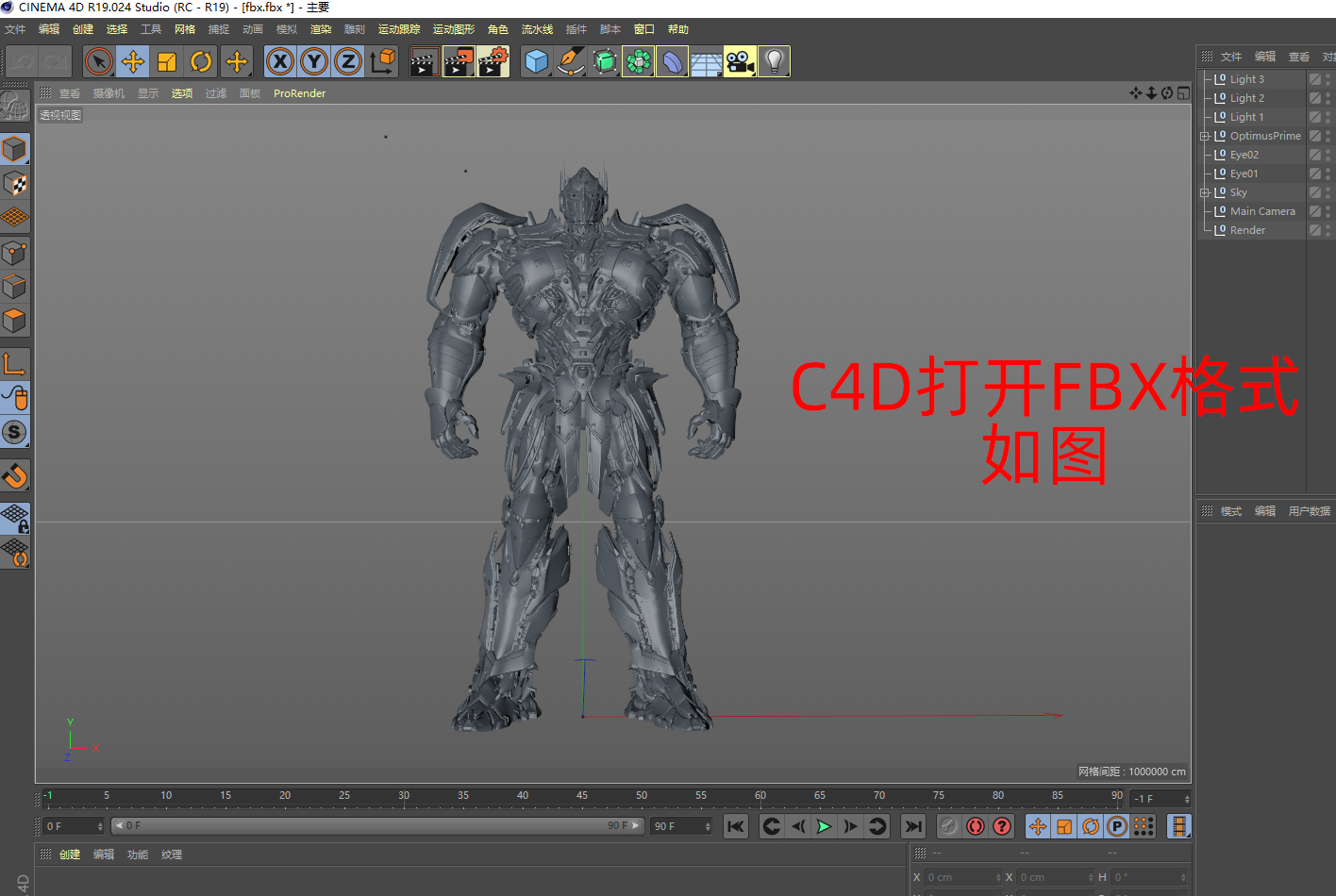The image size is (1336, 896).
Task: Open keyframe selection question mark button
Action: click(x=1002, y=826)
